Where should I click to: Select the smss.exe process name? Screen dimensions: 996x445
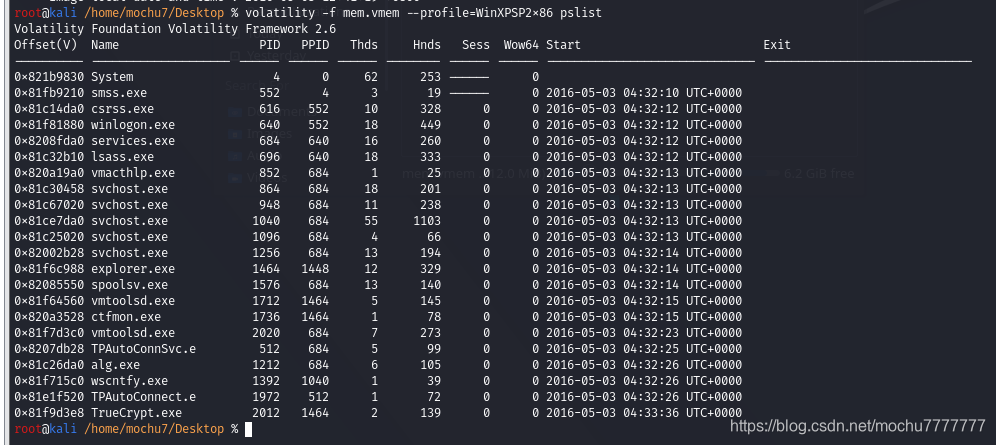pos(119,93)
